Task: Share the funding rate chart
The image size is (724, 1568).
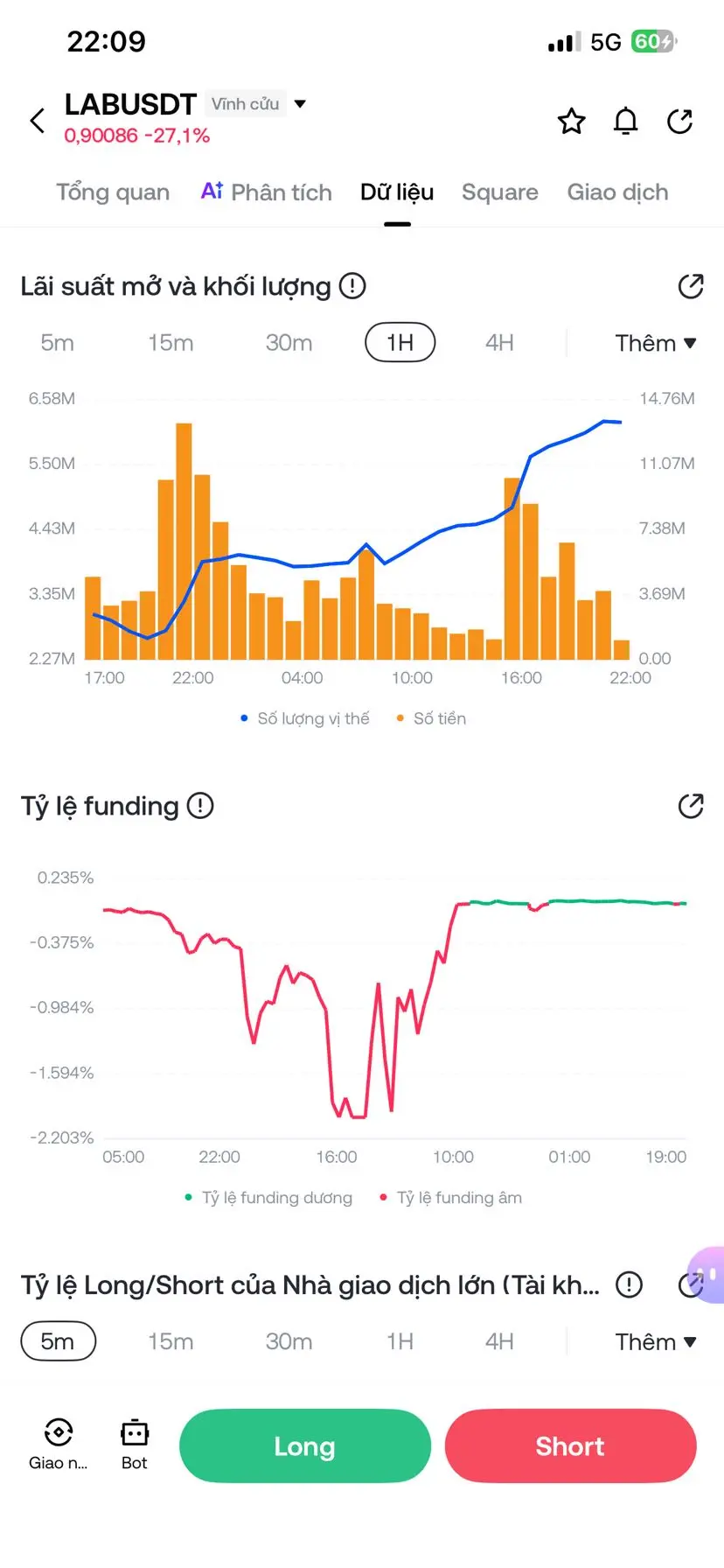Action: click(x=691, y=806)
